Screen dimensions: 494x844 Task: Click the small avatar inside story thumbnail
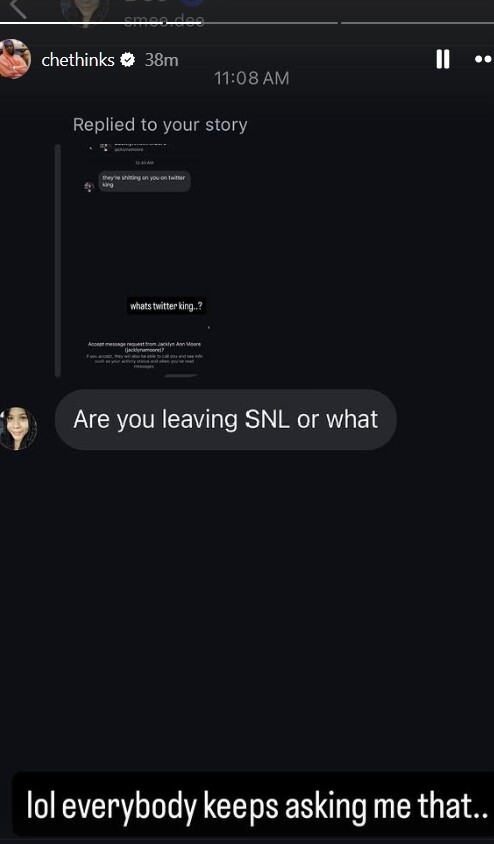coord(89,186)
